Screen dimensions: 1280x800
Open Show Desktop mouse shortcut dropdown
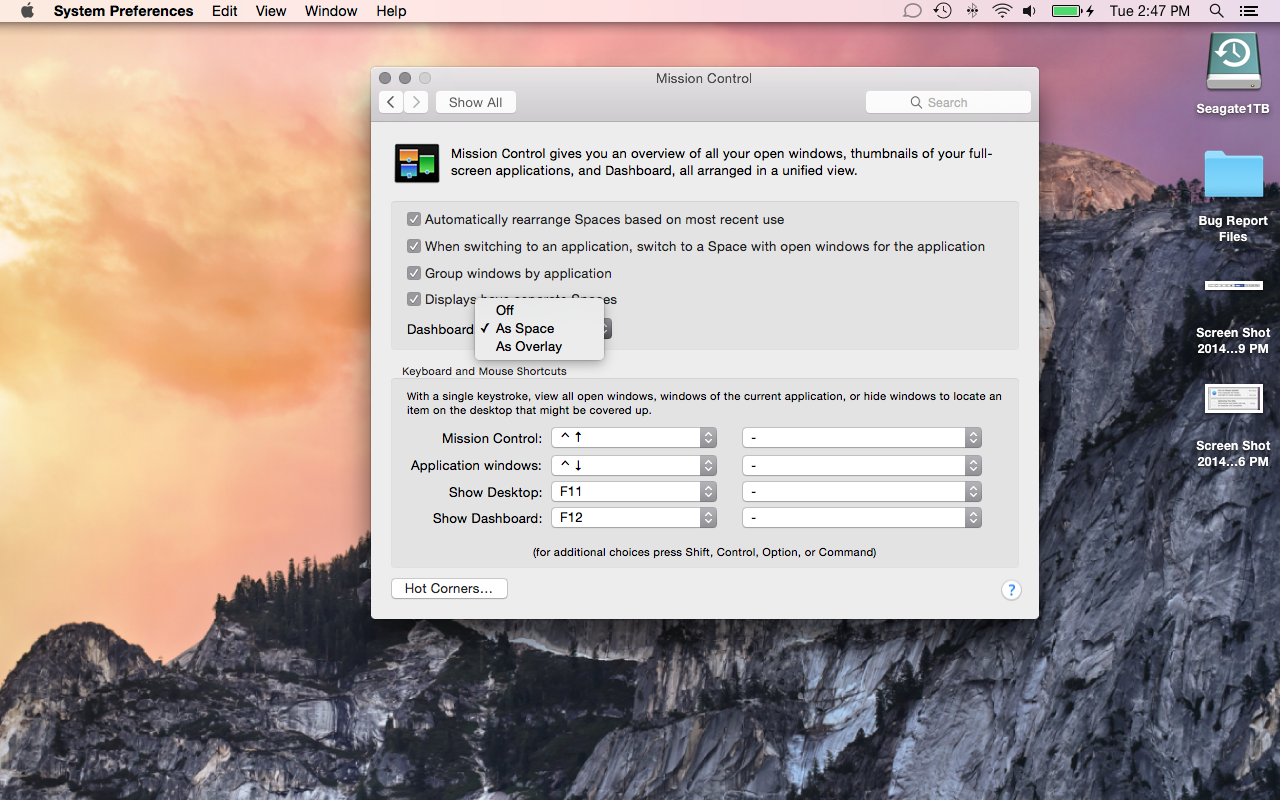pos(862,492)
